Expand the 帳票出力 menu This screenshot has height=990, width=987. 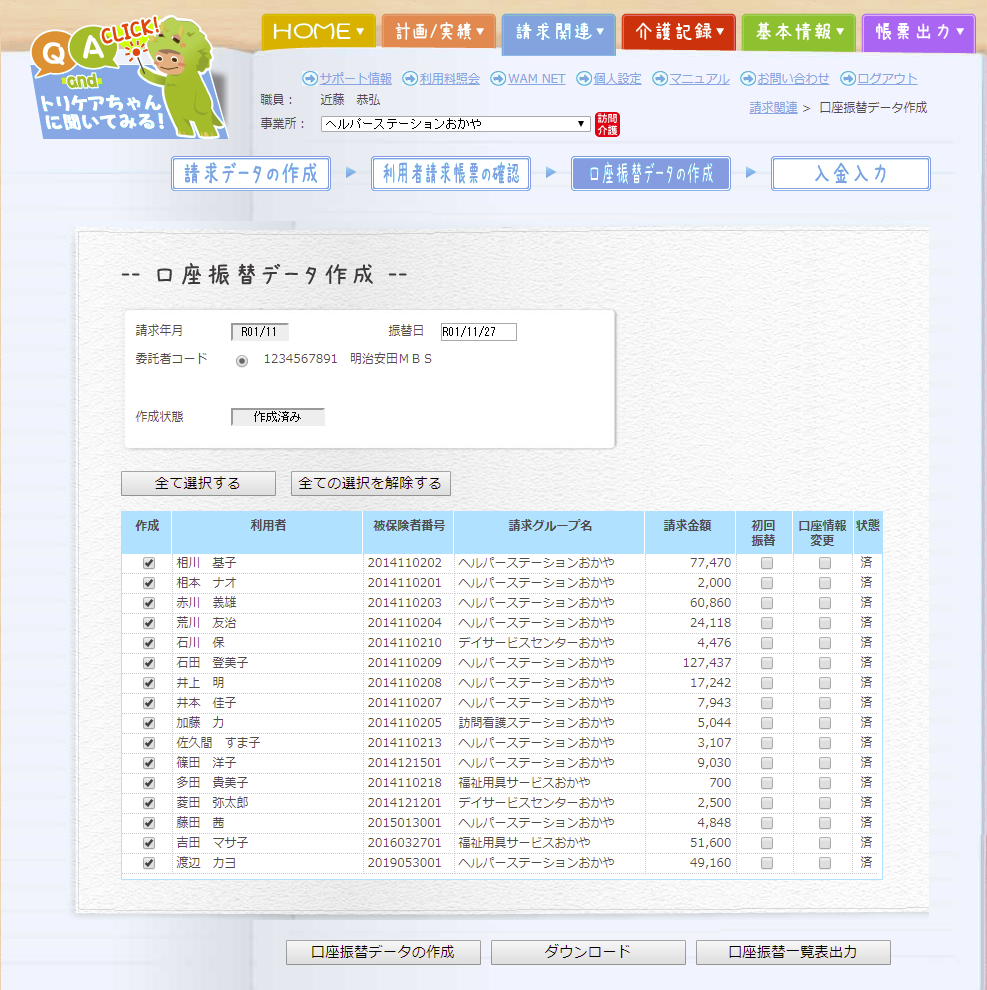[918, 32]
